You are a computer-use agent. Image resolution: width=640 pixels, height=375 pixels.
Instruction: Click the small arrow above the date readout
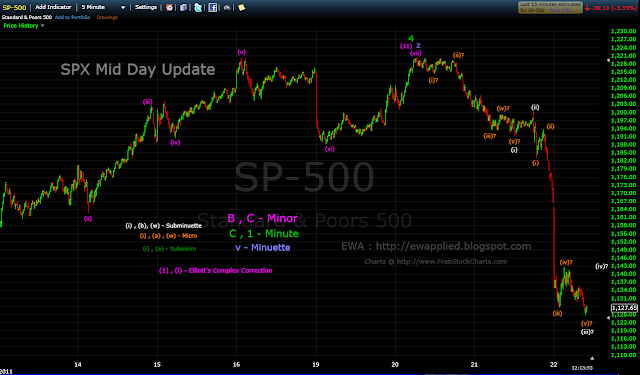(592, 358)
